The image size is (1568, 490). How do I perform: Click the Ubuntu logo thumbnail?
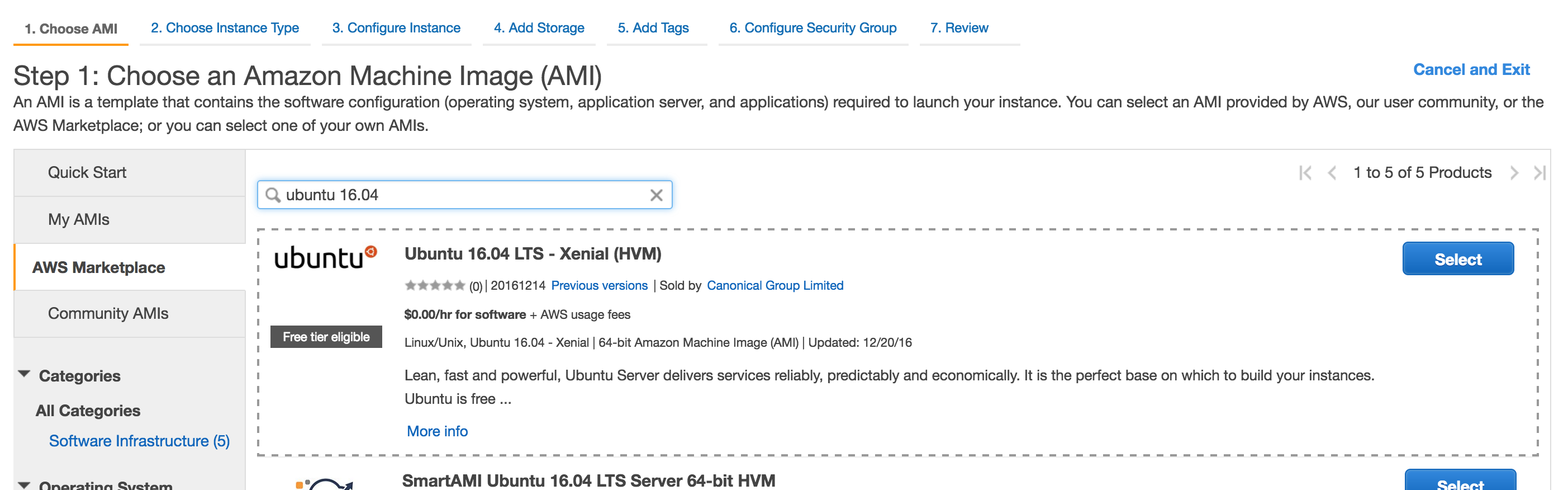[326, 257]
